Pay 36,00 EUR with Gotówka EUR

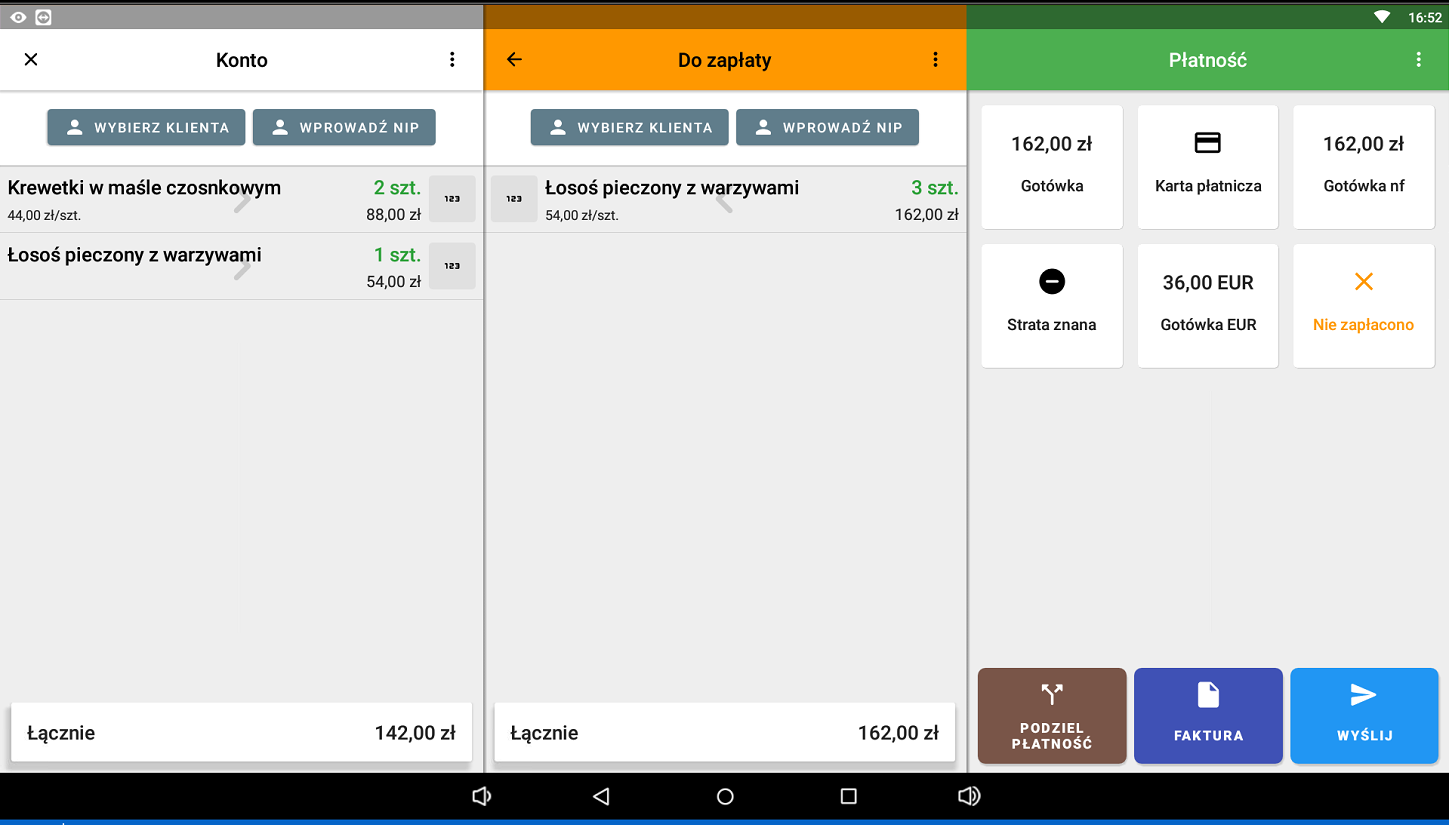[x=1208, y=305]
